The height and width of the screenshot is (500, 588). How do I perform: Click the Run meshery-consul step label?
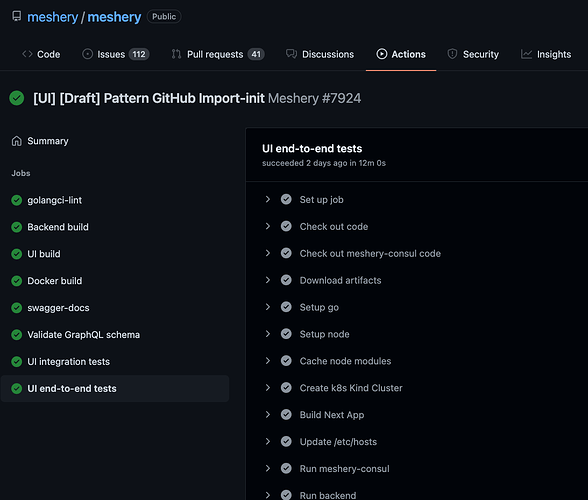[x=344, y=469]
